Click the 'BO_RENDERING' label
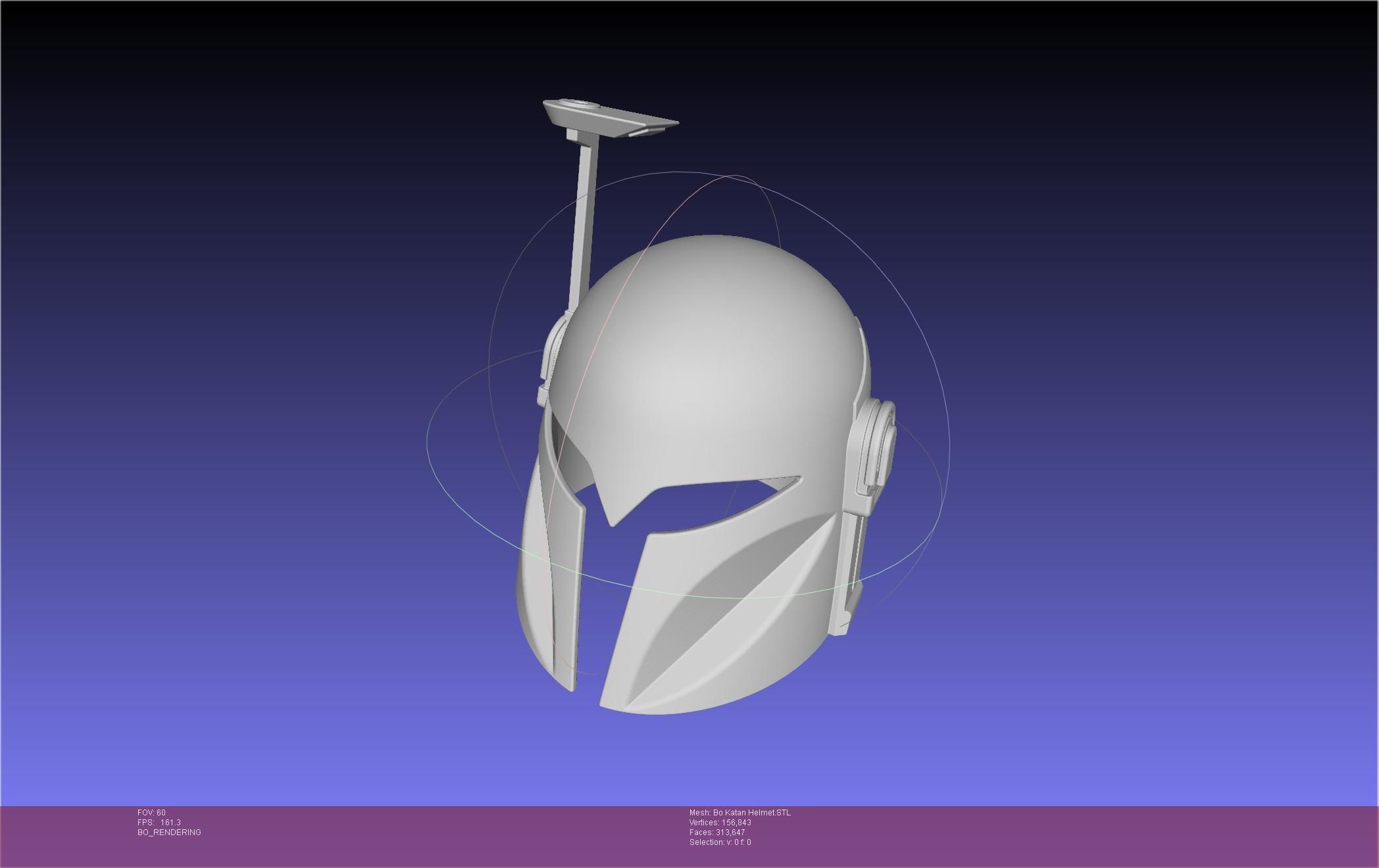 click(x=169, y=832)
